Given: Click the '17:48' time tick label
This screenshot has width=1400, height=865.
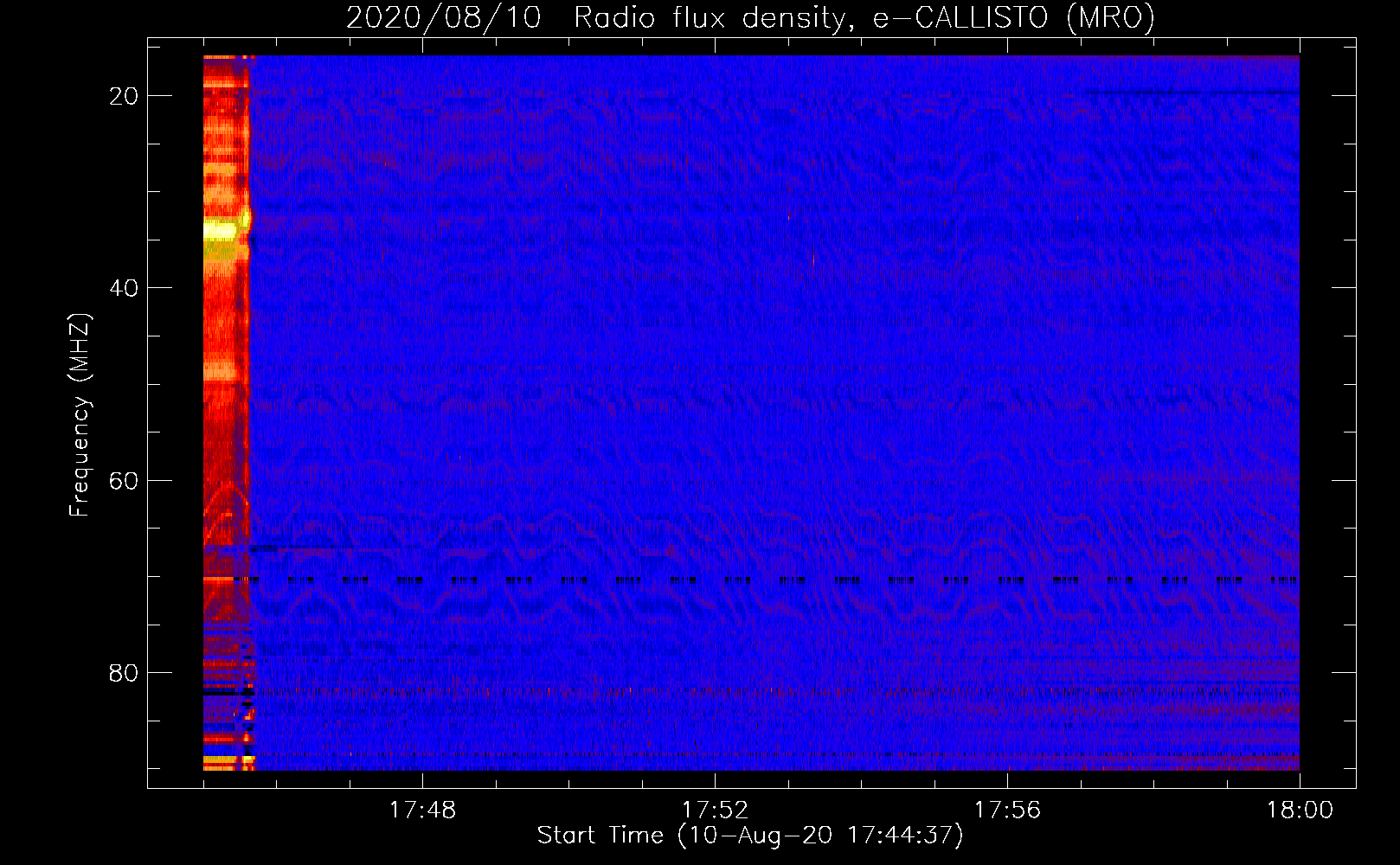Looking at the screenshot, I should (x=422, y=811).
